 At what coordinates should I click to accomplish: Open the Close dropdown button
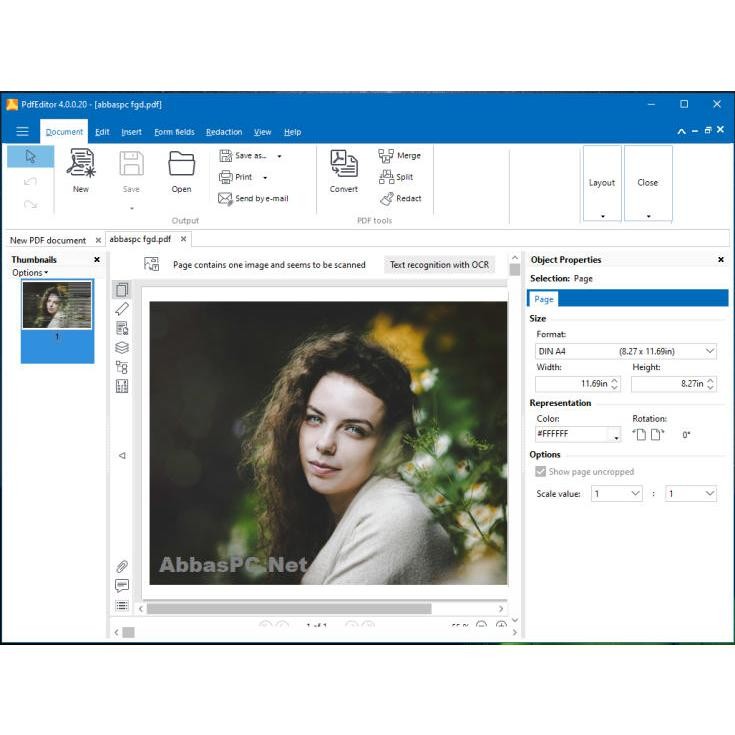click(648, 183)
